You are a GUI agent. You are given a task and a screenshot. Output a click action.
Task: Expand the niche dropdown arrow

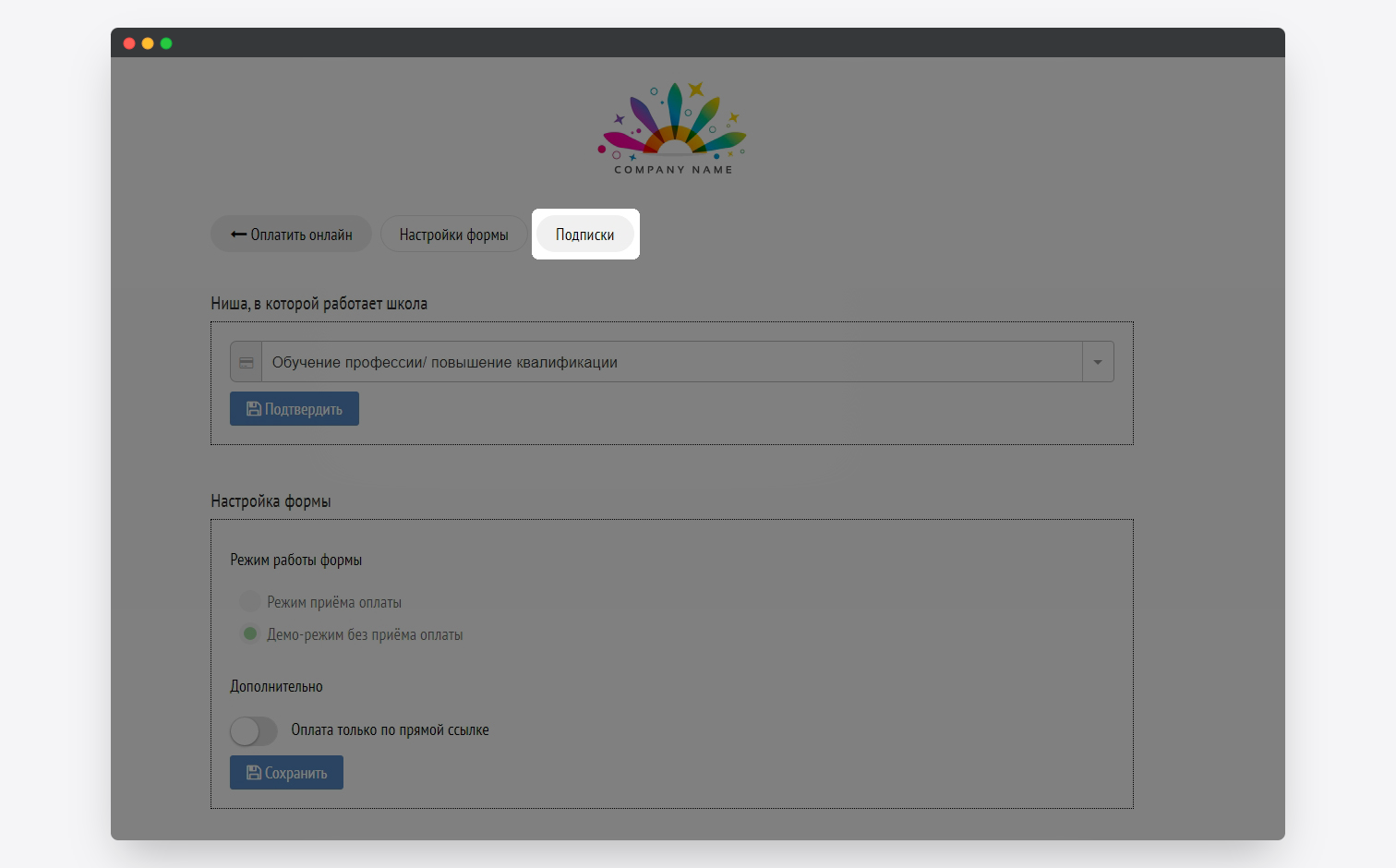click(x=1098, y=362)
